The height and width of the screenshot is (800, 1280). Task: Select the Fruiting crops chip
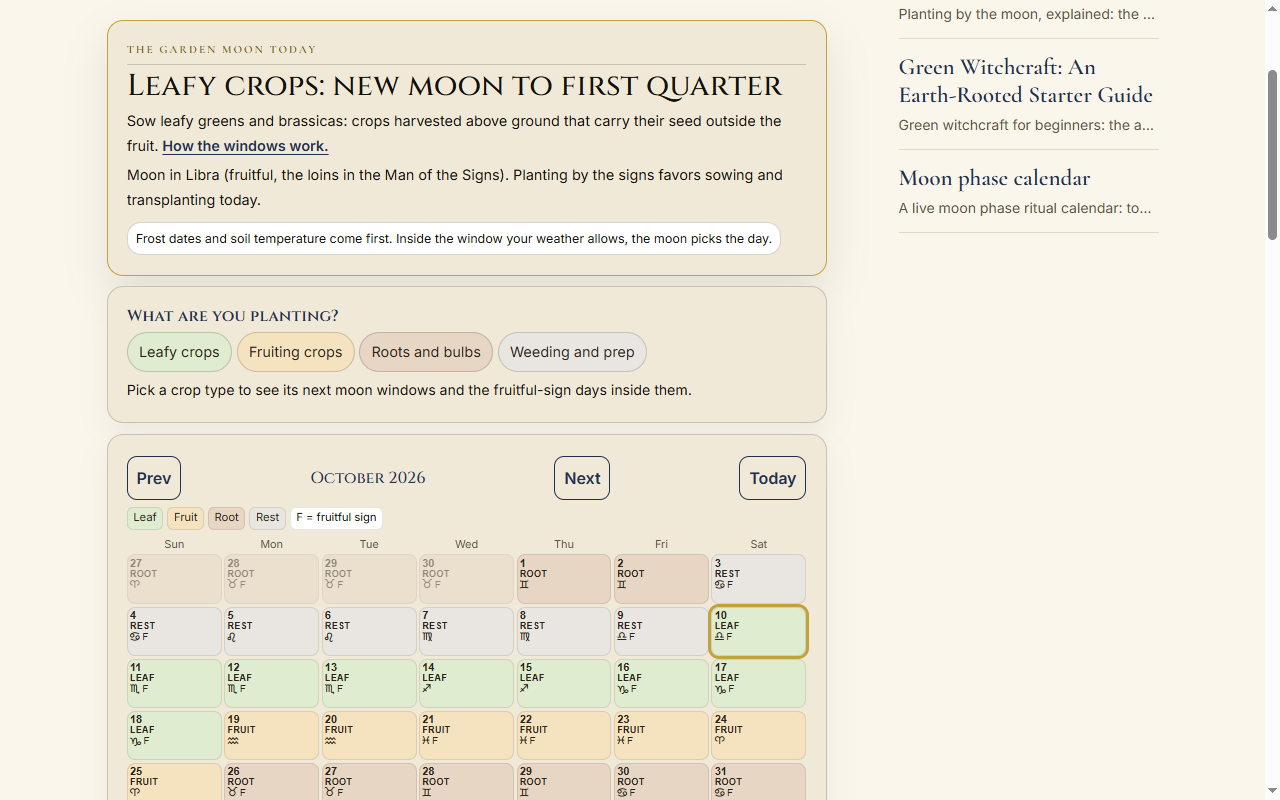tap(296, 352)
